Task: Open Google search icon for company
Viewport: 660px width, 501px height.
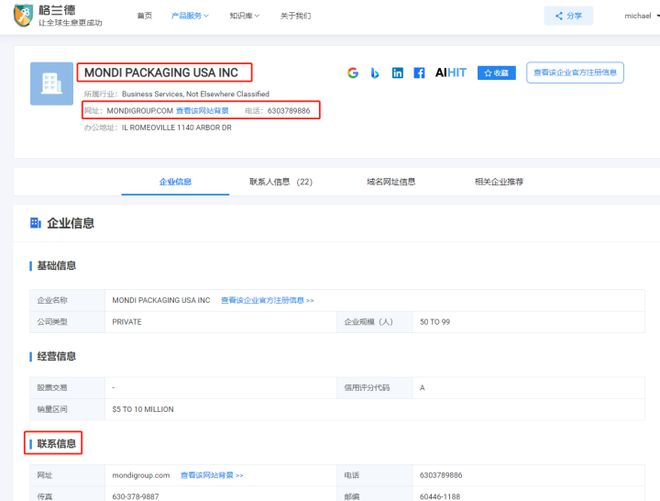Action: click(x=353, y=73)
